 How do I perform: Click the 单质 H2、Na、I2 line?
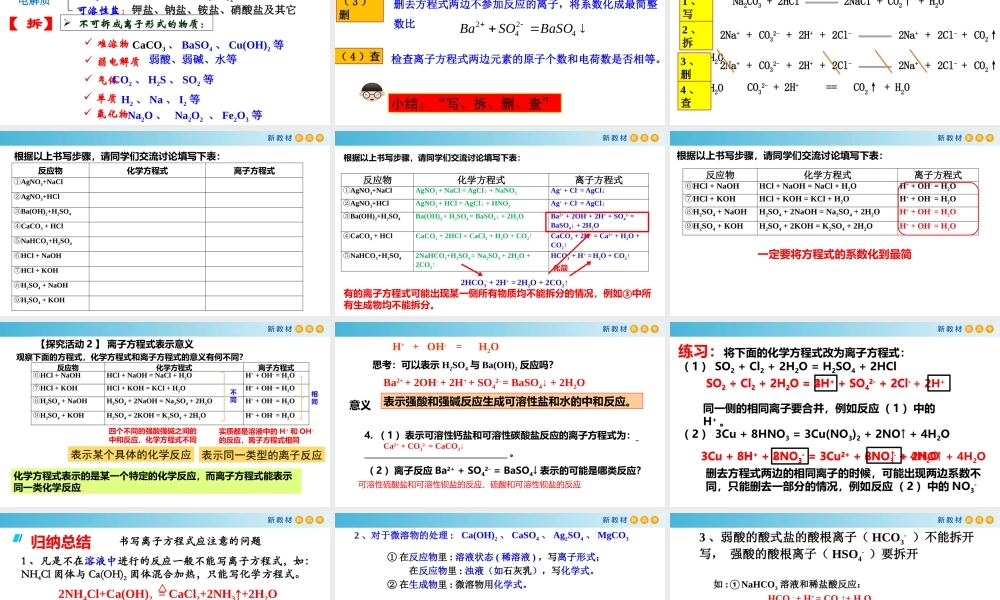pyautogui.click(x=142, y=99)
